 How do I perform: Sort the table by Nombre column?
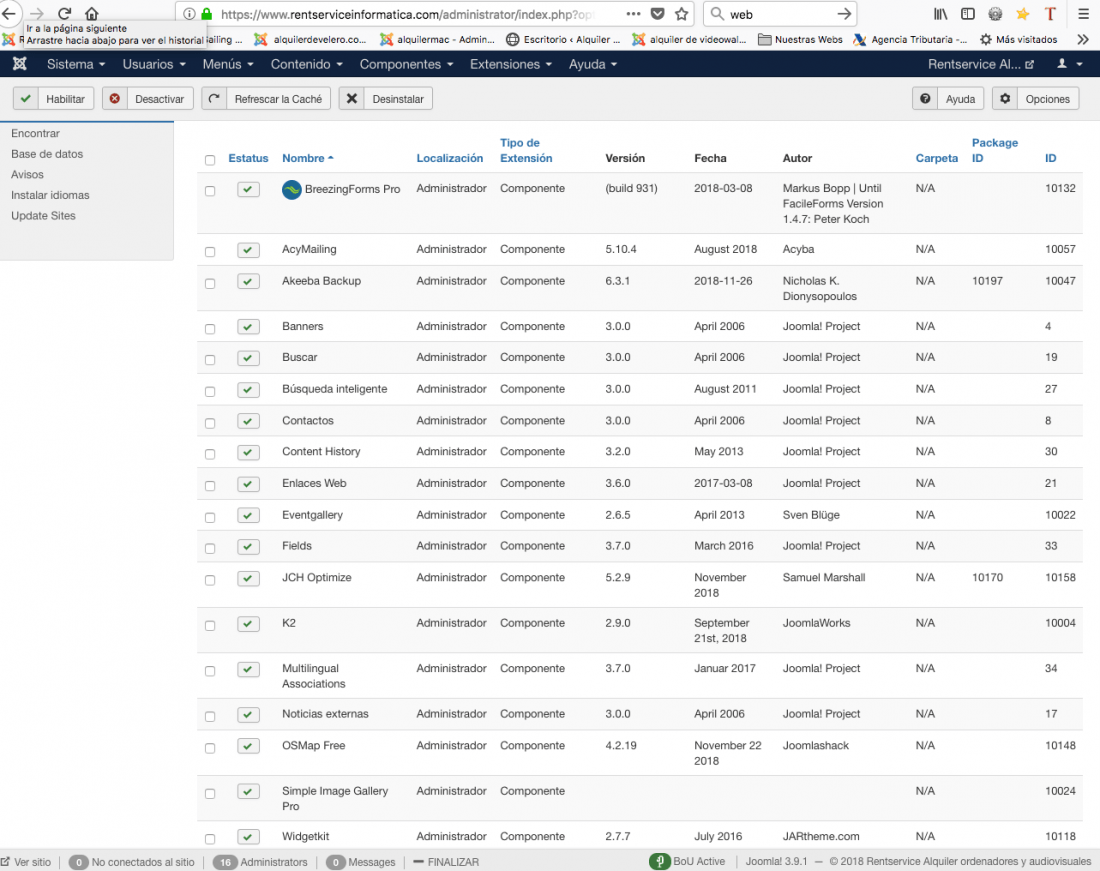(307, 158)
